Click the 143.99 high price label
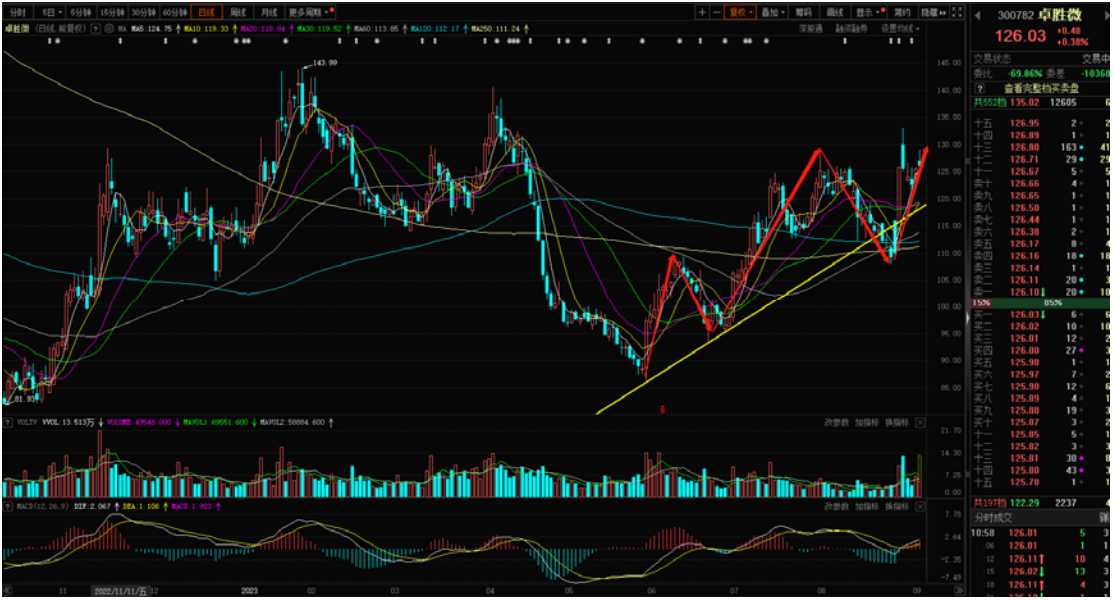The height and width of the screenshot is (601, 1114). tap(324, 63)
